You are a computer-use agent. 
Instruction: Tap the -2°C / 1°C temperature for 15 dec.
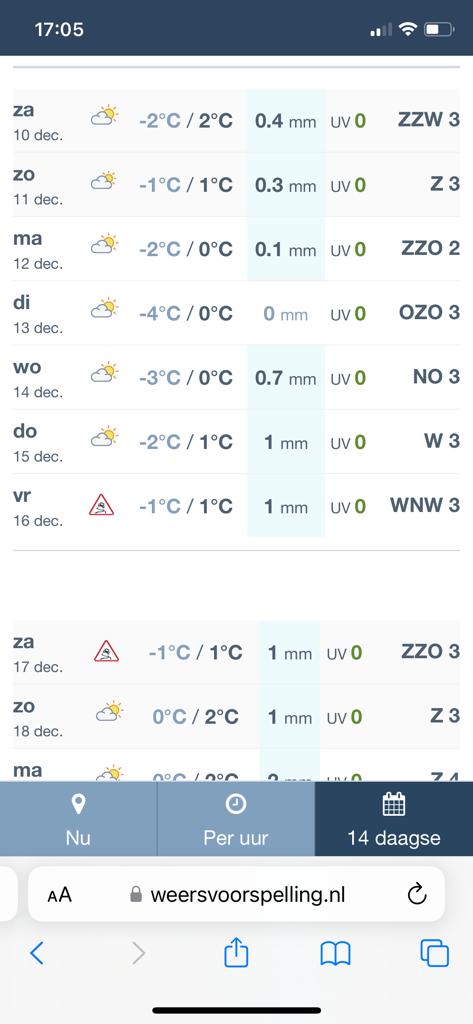tap(186, 442)
